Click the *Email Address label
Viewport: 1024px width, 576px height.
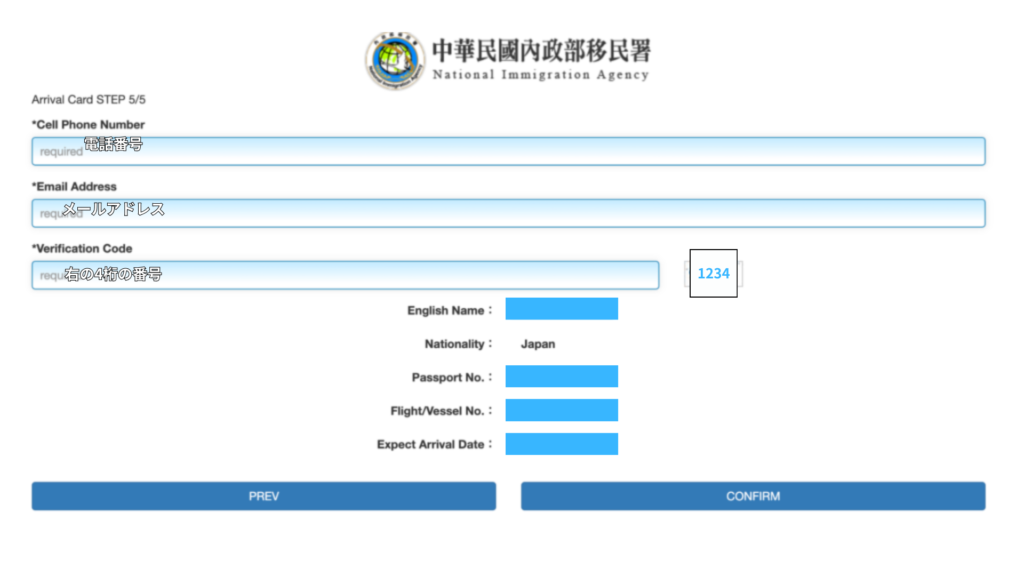[x=74, y=187]
